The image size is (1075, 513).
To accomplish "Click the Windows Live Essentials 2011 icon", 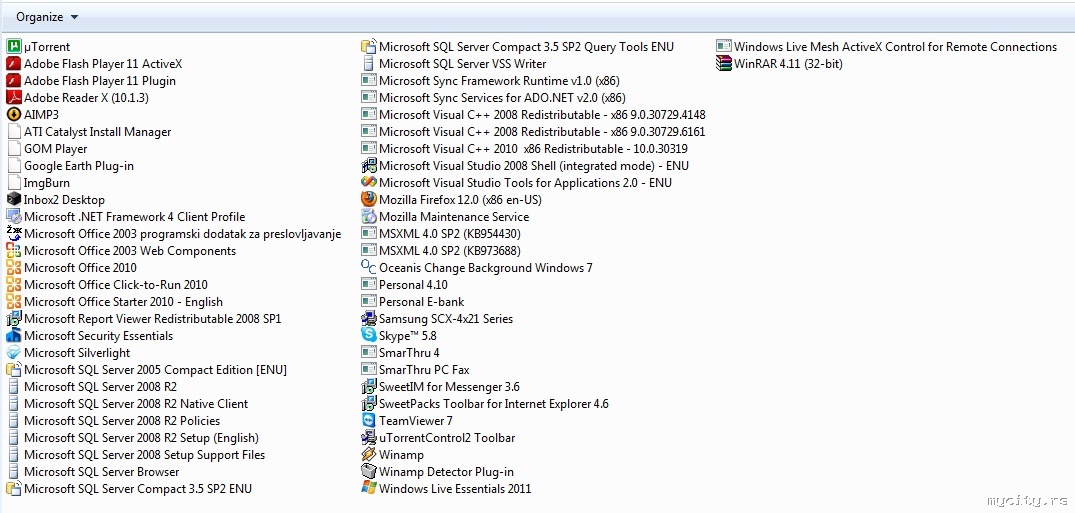I will (369, 489).
